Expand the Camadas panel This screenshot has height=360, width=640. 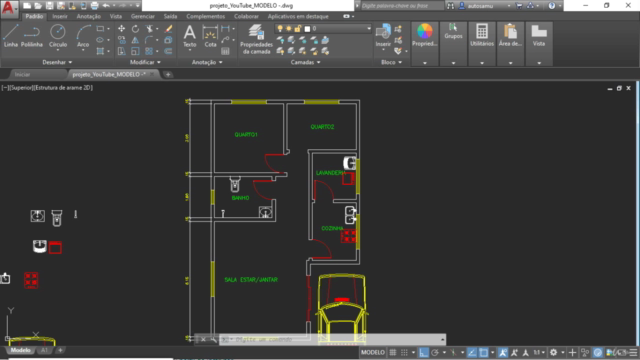[x=305, y=62]
